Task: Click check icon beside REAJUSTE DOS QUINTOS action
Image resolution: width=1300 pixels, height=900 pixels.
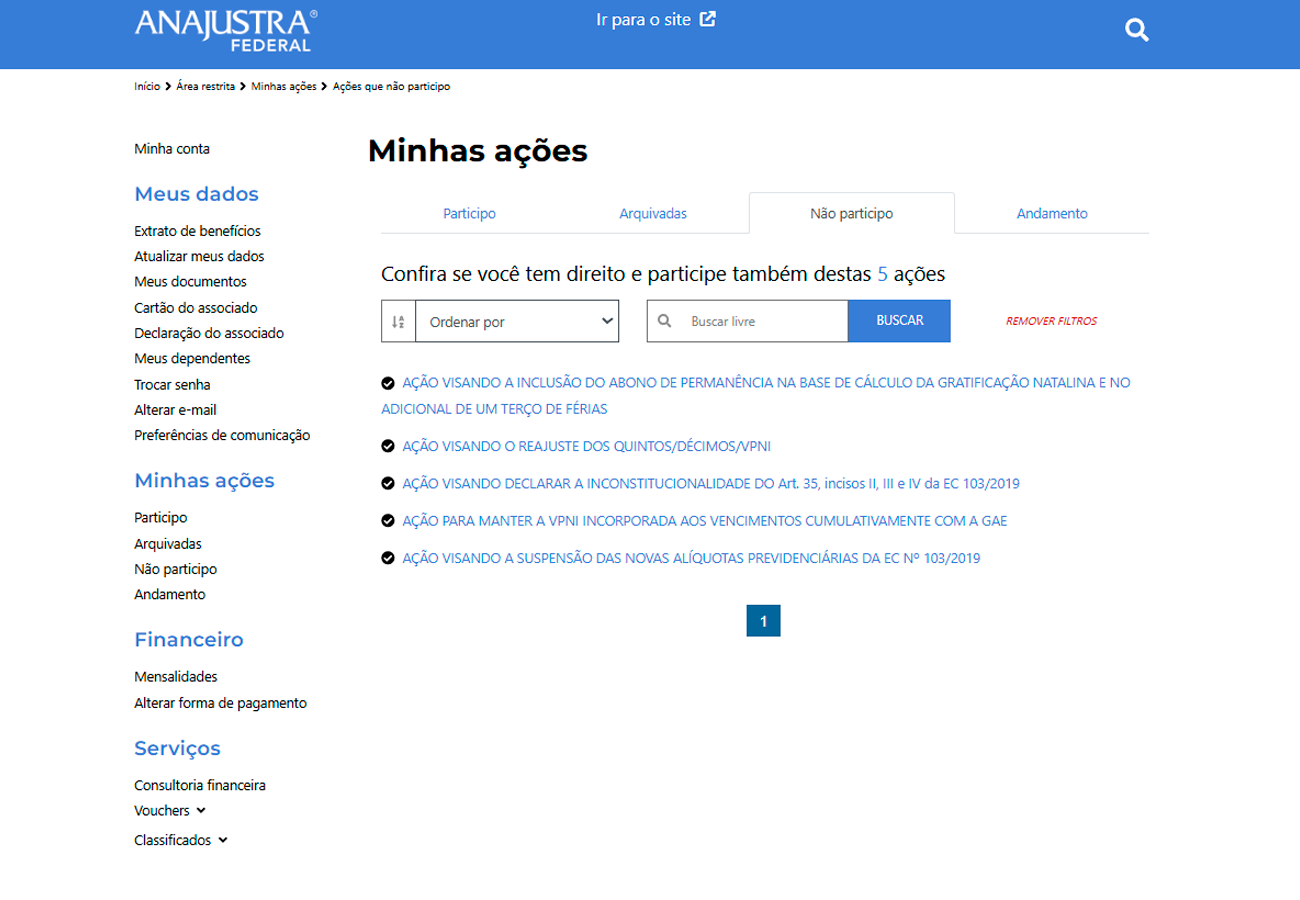Action: 388,446
